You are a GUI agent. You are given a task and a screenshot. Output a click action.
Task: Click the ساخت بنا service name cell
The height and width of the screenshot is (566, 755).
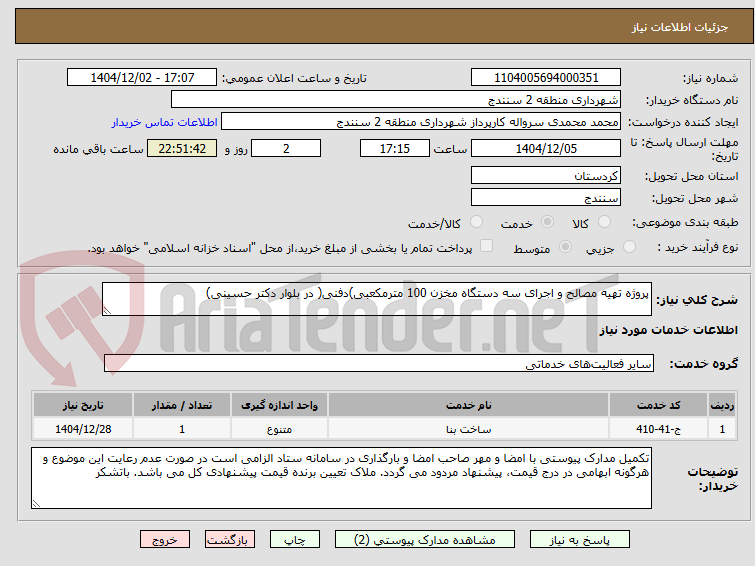(469, 429)
